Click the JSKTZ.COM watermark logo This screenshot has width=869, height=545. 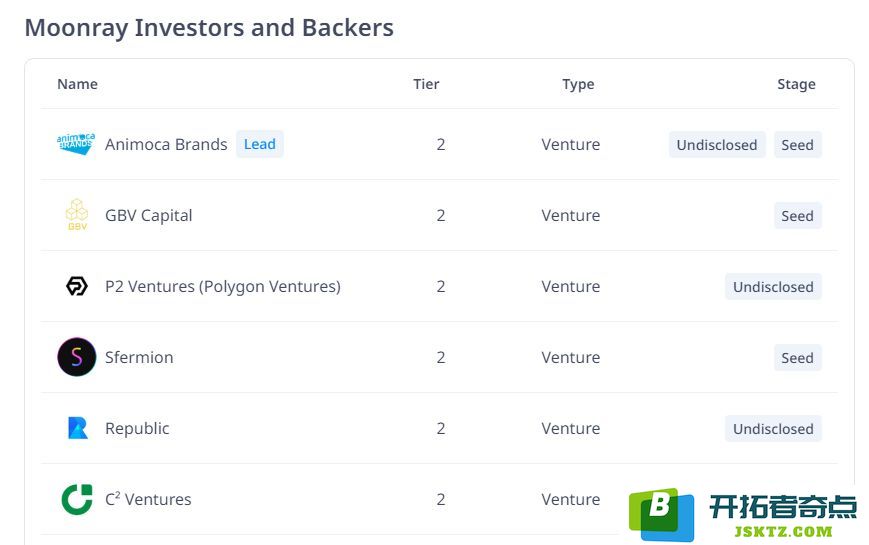pyautogui.click(x=743, y=515)
